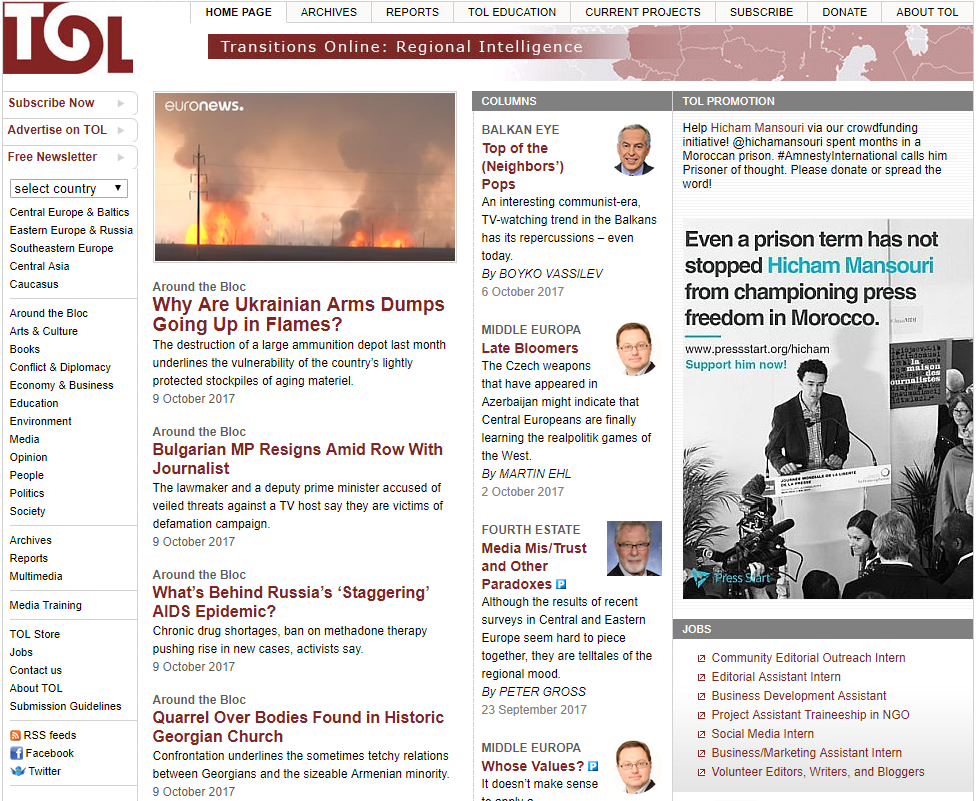
Task: Open Contact us page
Action: (36, 671)
